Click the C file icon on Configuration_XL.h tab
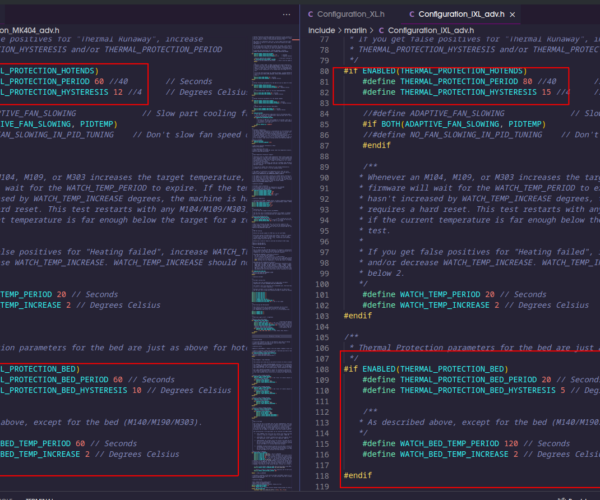Viewport: 600px width, 500px height. pyautogui.click(x=310, y=14)
